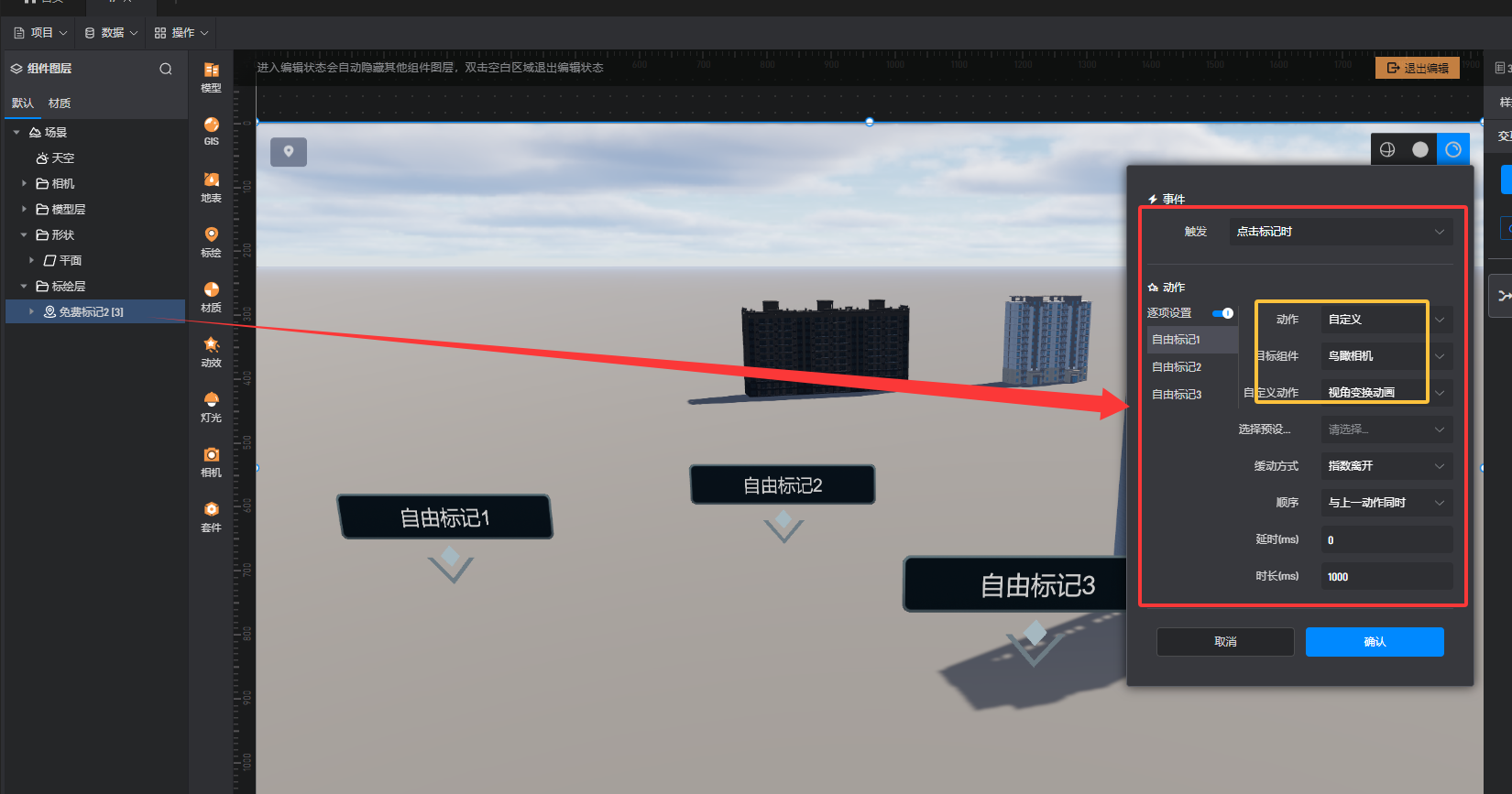1512x794 pixels.
Task: Open the 地表 terrain component palette
Action: [211, 188]
